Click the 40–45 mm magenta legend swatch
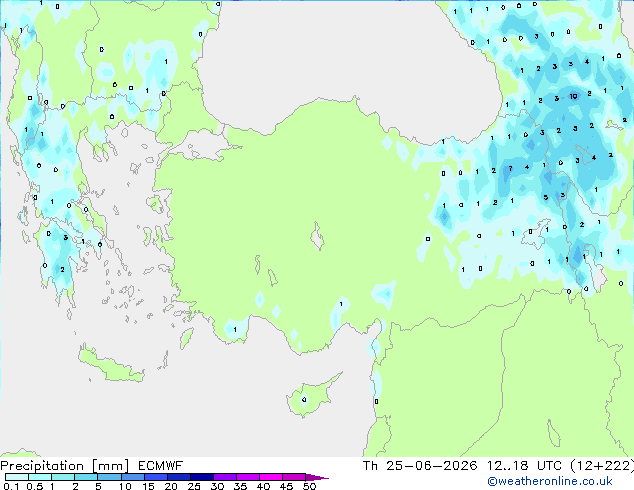The width and height of the screenshot is (634, 490). 271,477
